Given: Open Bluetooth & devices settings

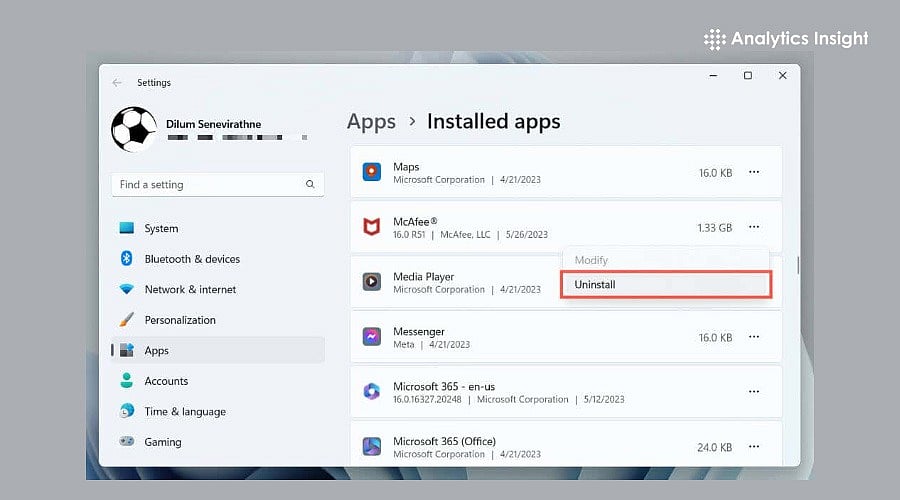Looking at the screenshot, I should tap(192, 259).
